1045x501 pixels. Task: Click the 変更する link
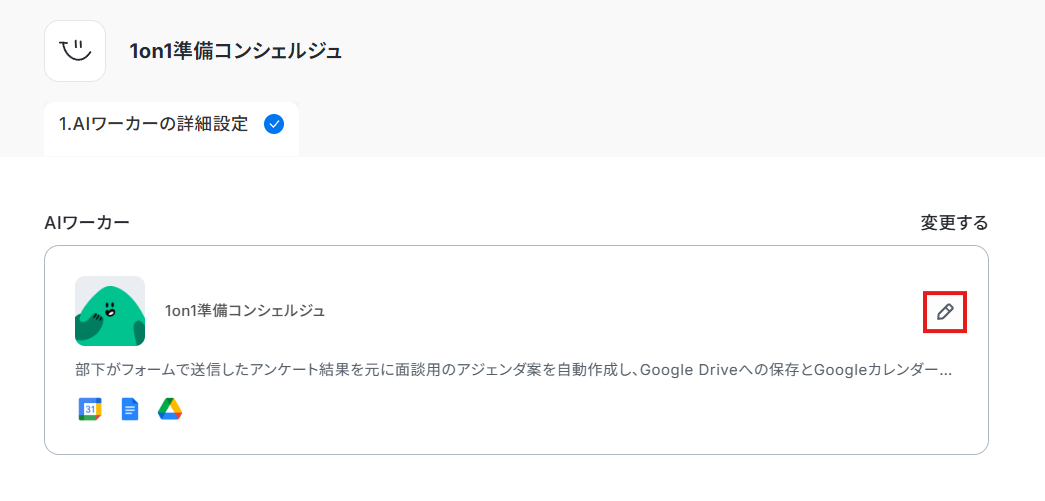(x=954, y=223)
